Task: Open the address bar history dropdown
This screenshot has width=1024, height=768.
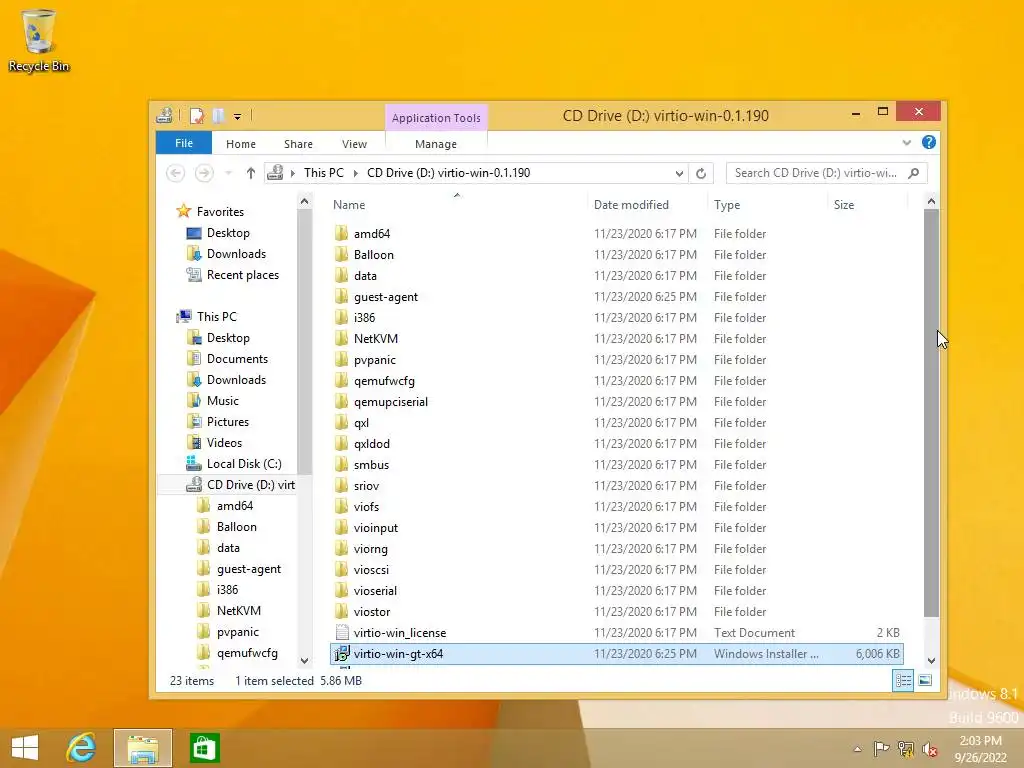Action: (679, 173)
